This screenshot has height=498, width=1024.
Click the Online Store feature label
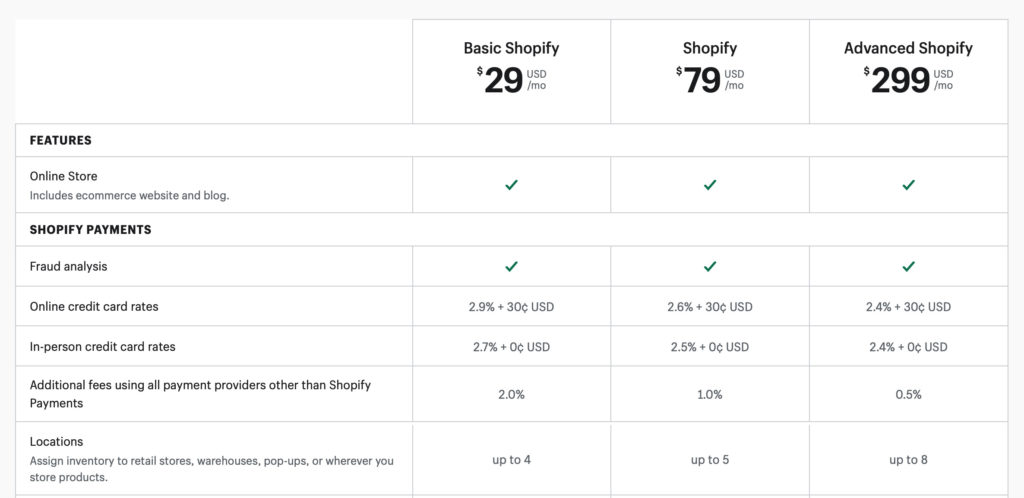pos(63,176)
